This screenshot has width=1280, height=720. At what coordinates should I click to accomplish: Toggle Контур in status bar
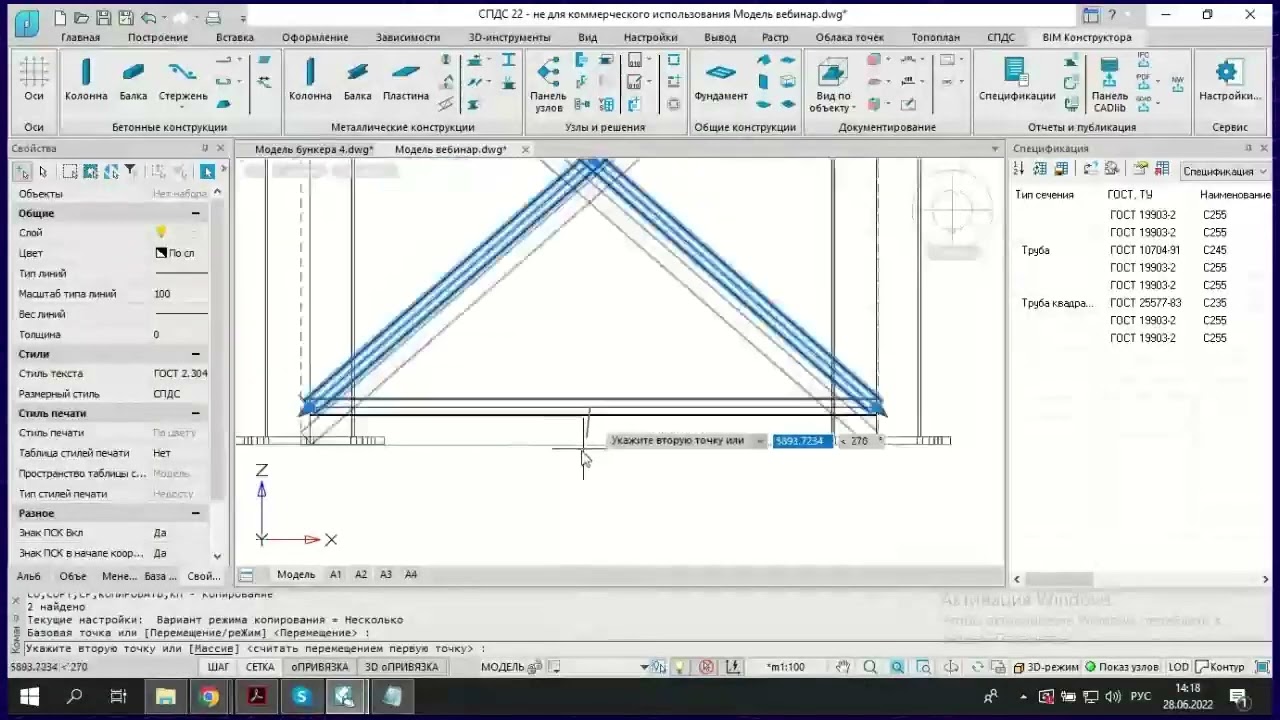coord(1221,667)
